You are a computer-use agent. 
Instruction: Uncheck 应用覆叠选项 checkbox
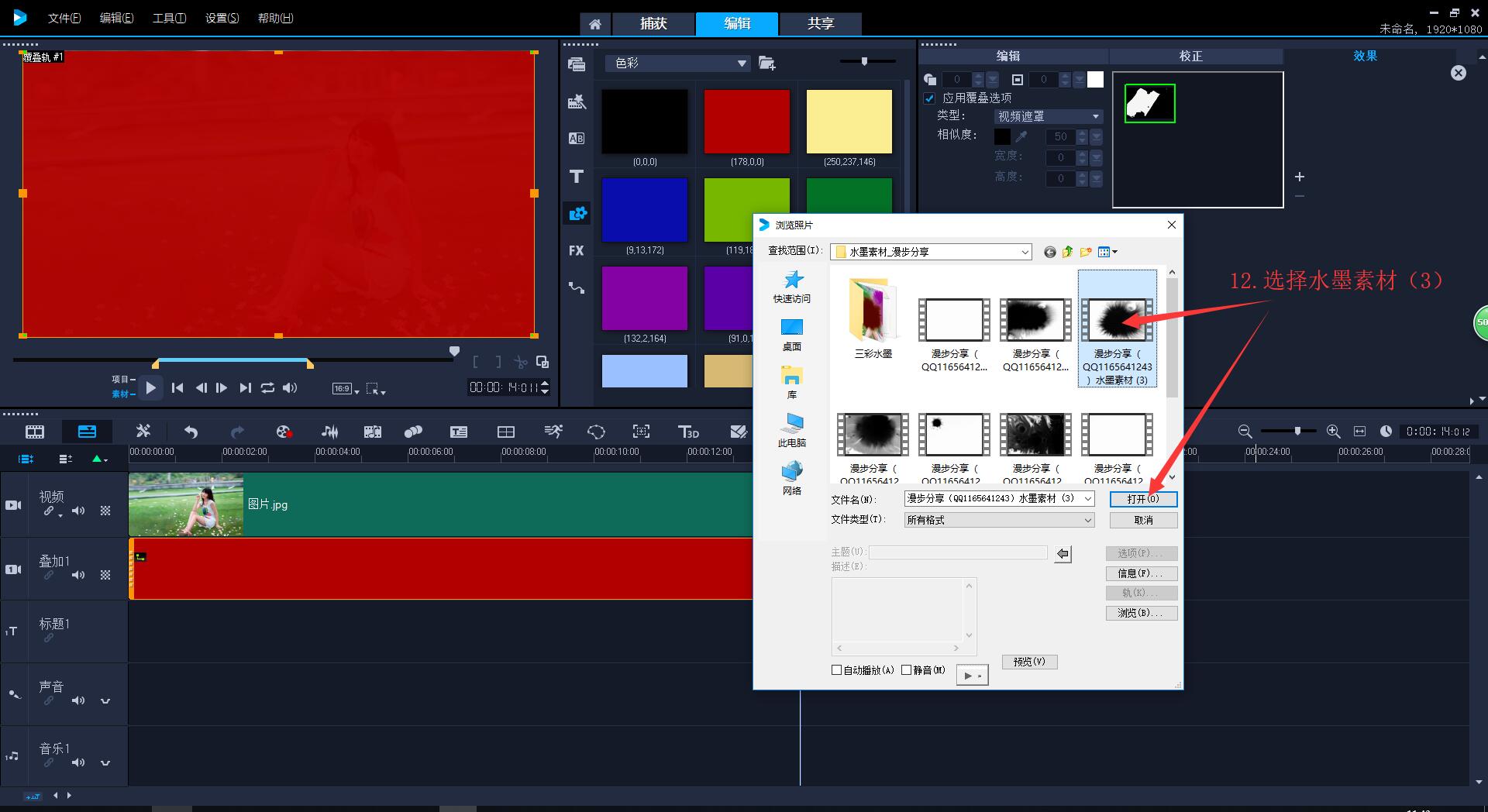[929, 98]
